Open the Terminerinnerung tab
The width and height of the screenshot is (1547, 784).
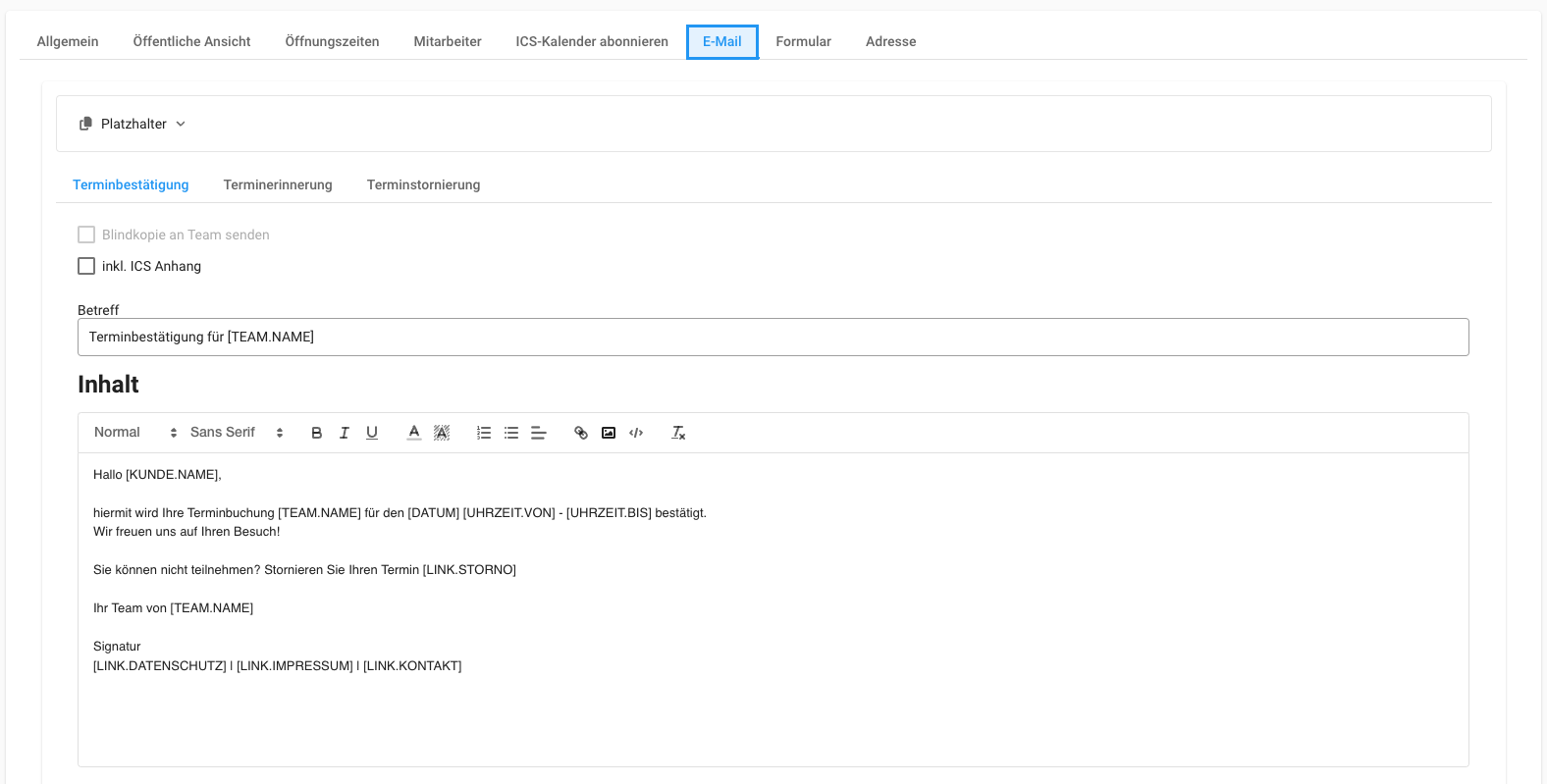coord(278,184)
